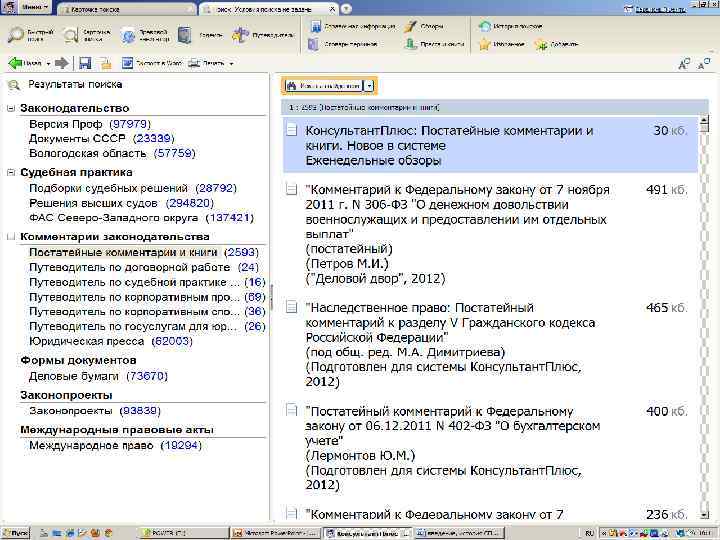
Task: Open История поисков icon
Action: point(484,26)
